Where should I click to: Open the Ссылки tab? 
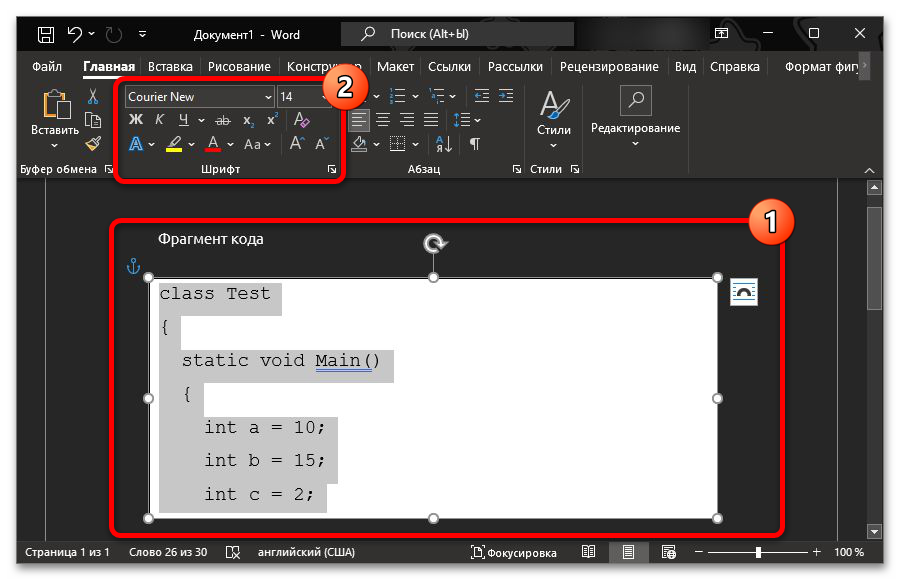pyautogui.click(x=449, y=67)
